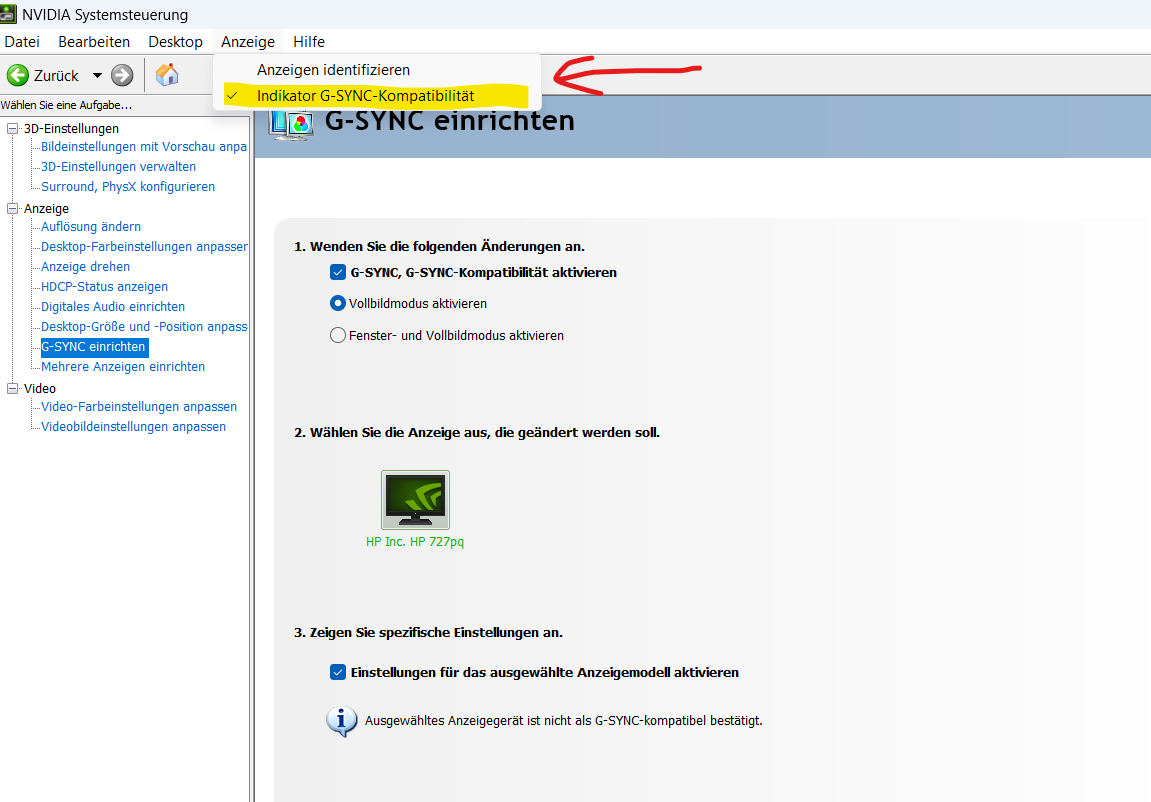Collapse the 3D-Einstellungen tree node
The height and width of the screenshot is (802, 1151).
click(x=12, y=128)
